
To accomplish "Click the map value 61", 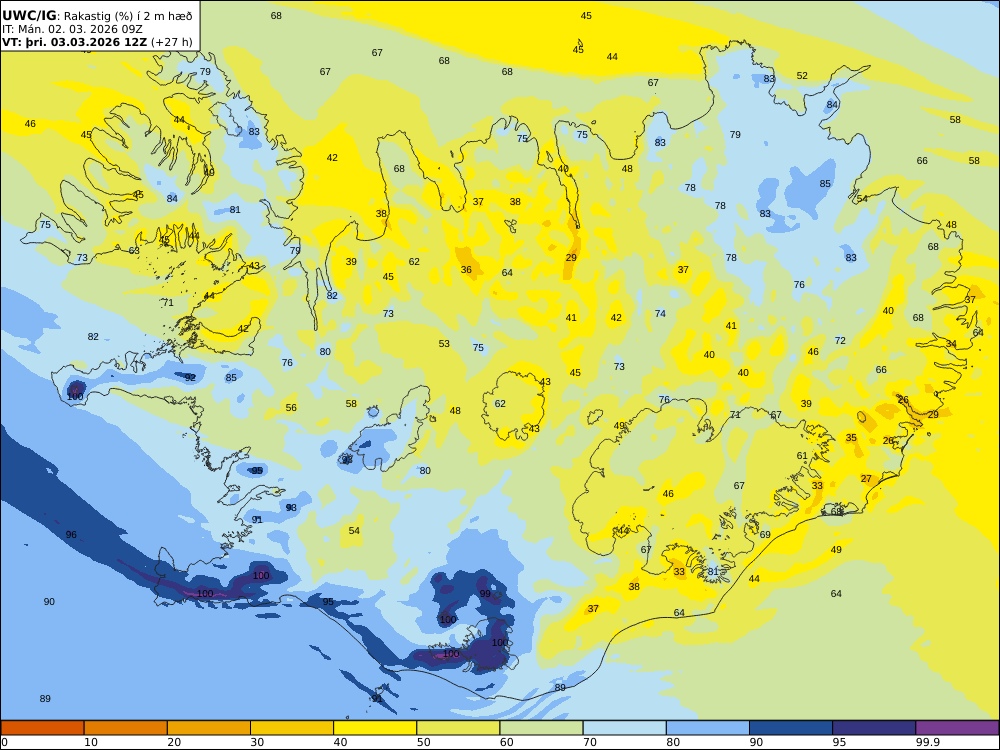I will 802,456.
